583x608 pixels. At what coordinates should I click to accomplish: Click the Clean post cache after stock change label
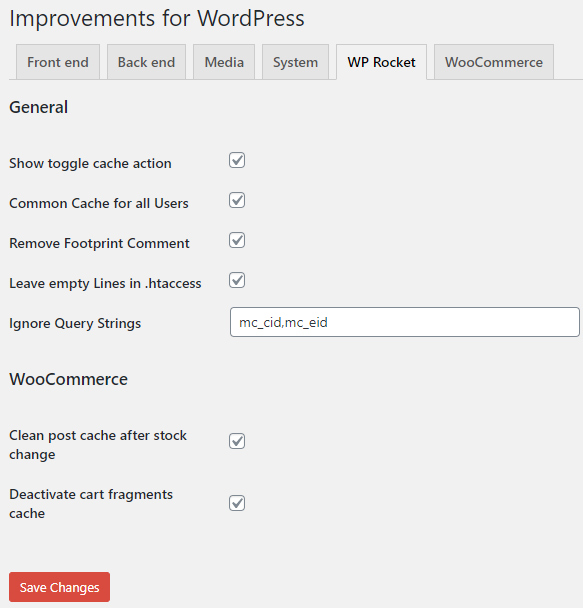[98, 445]
